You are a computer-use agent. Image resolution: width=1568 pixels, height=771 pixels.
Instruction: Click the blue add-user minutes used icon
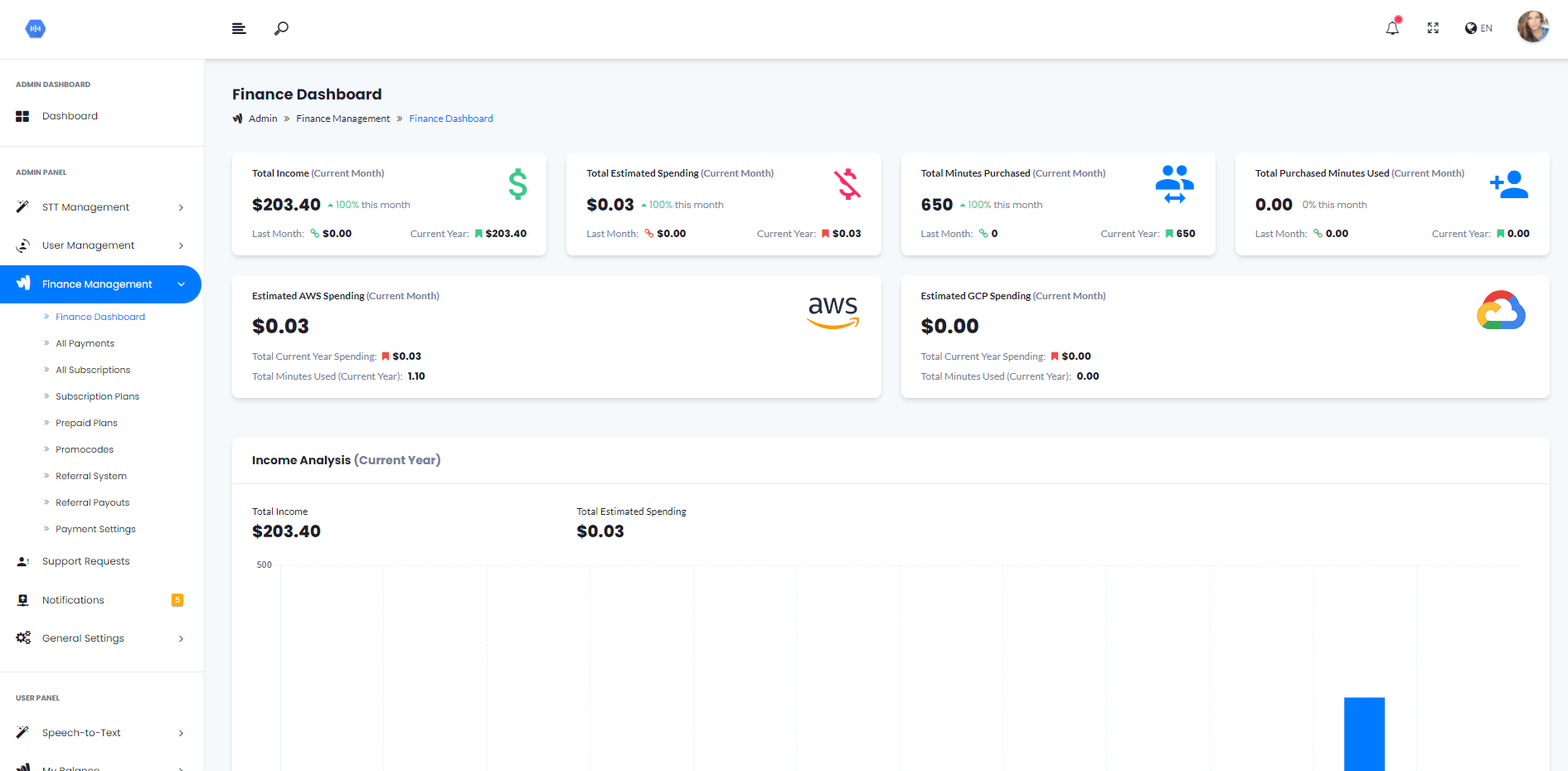[x=1509, y=184]
